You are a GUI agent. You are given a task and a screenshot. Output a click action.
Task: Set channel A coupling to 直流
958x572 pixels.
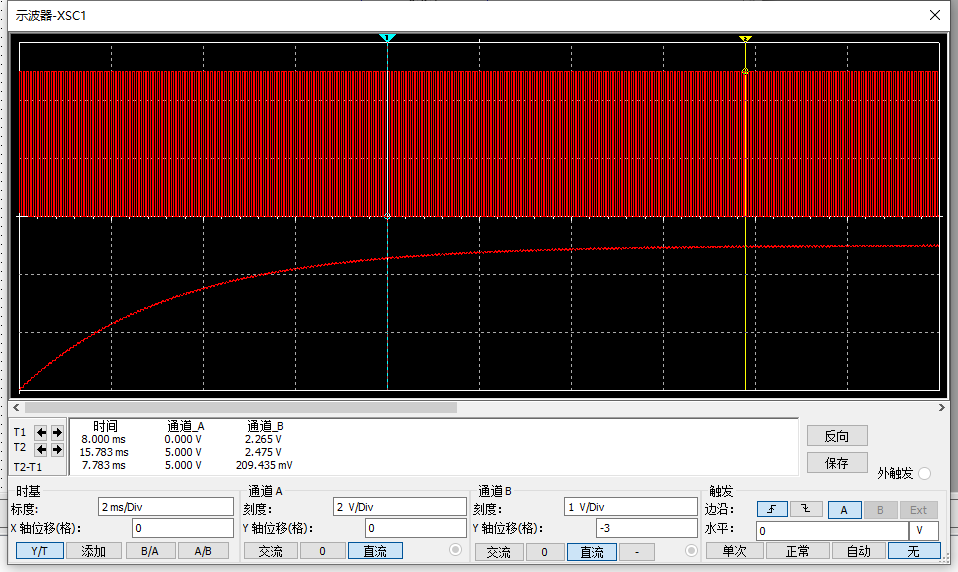[375, 551]
